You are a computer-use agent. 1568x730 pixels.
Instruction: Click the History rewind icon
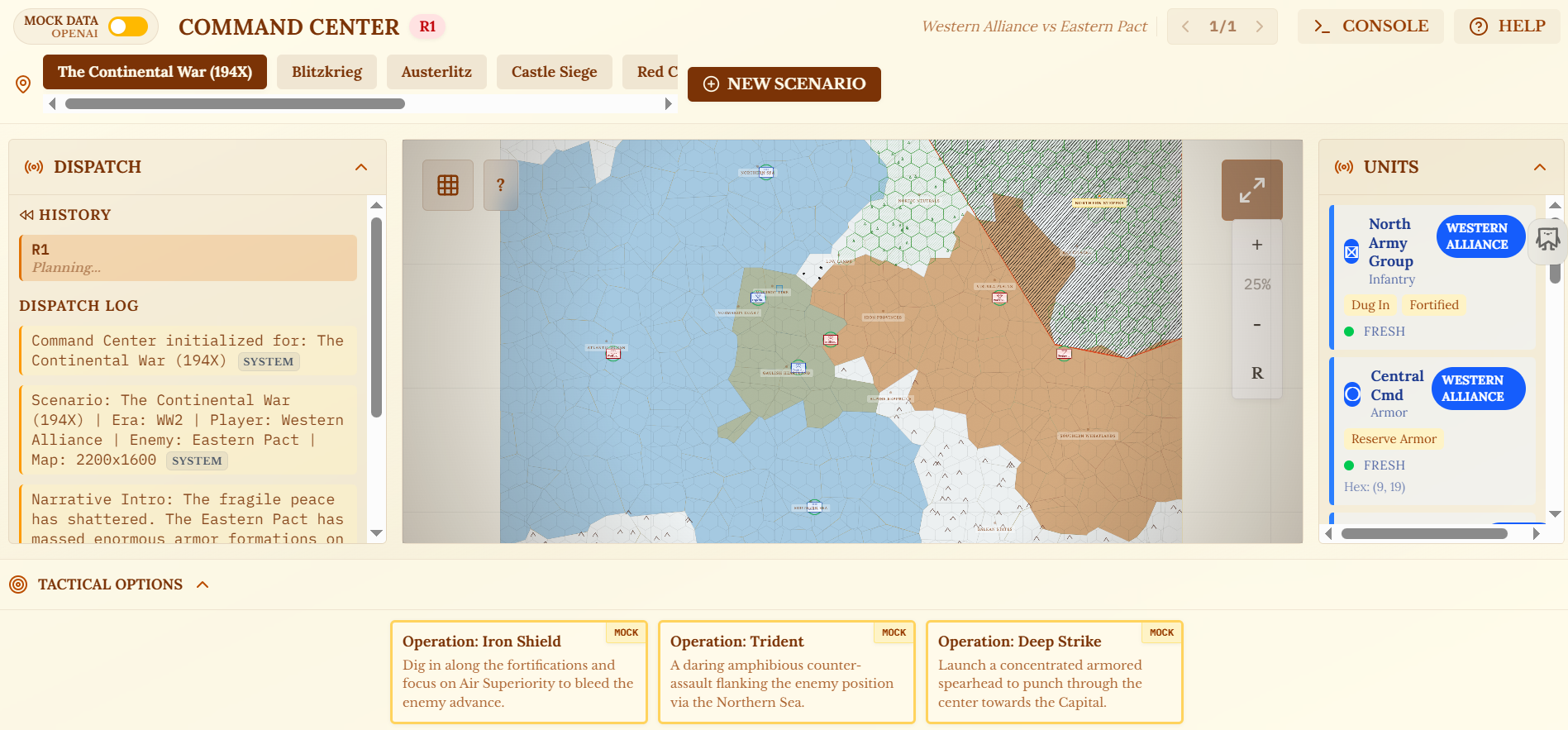[x=27, y=215]
